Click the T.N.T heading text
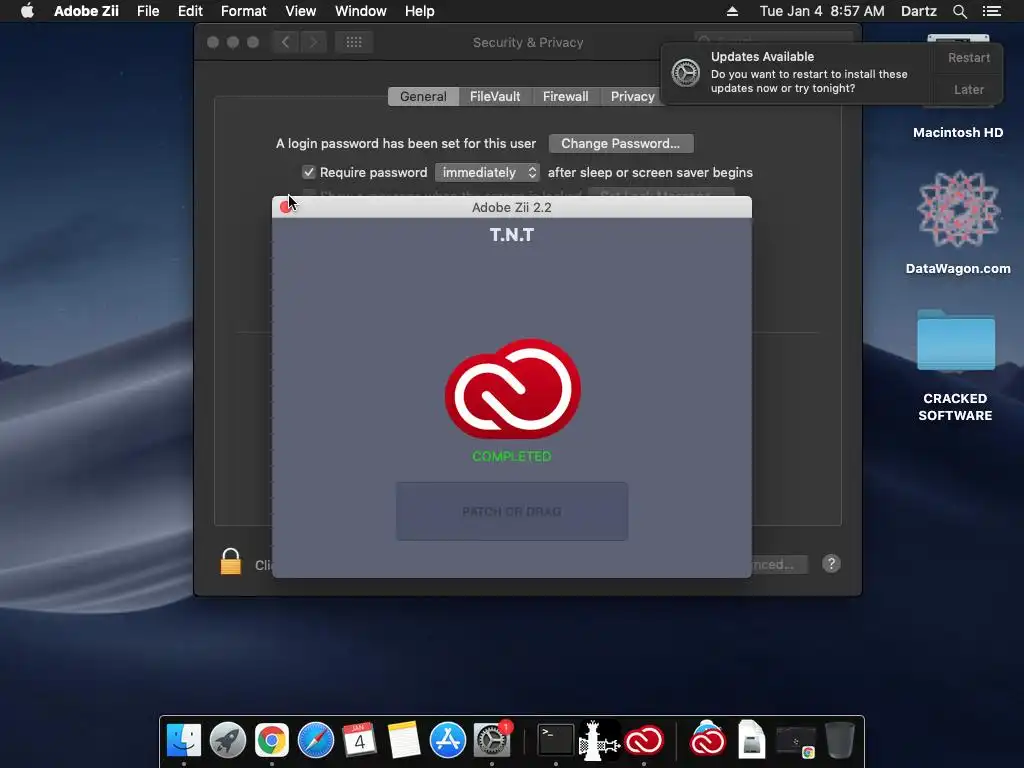 [x=512, y=235]
